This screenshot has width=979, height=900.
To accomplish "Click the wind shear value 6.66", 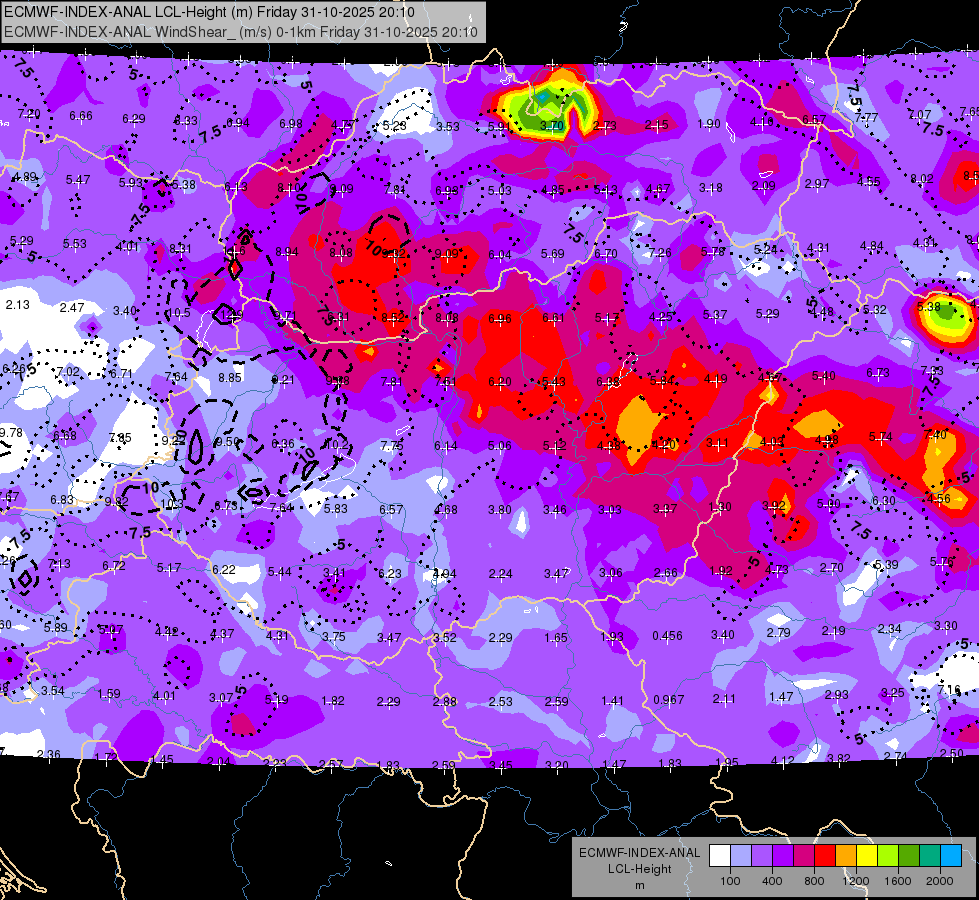I will [x=81, y=116].
